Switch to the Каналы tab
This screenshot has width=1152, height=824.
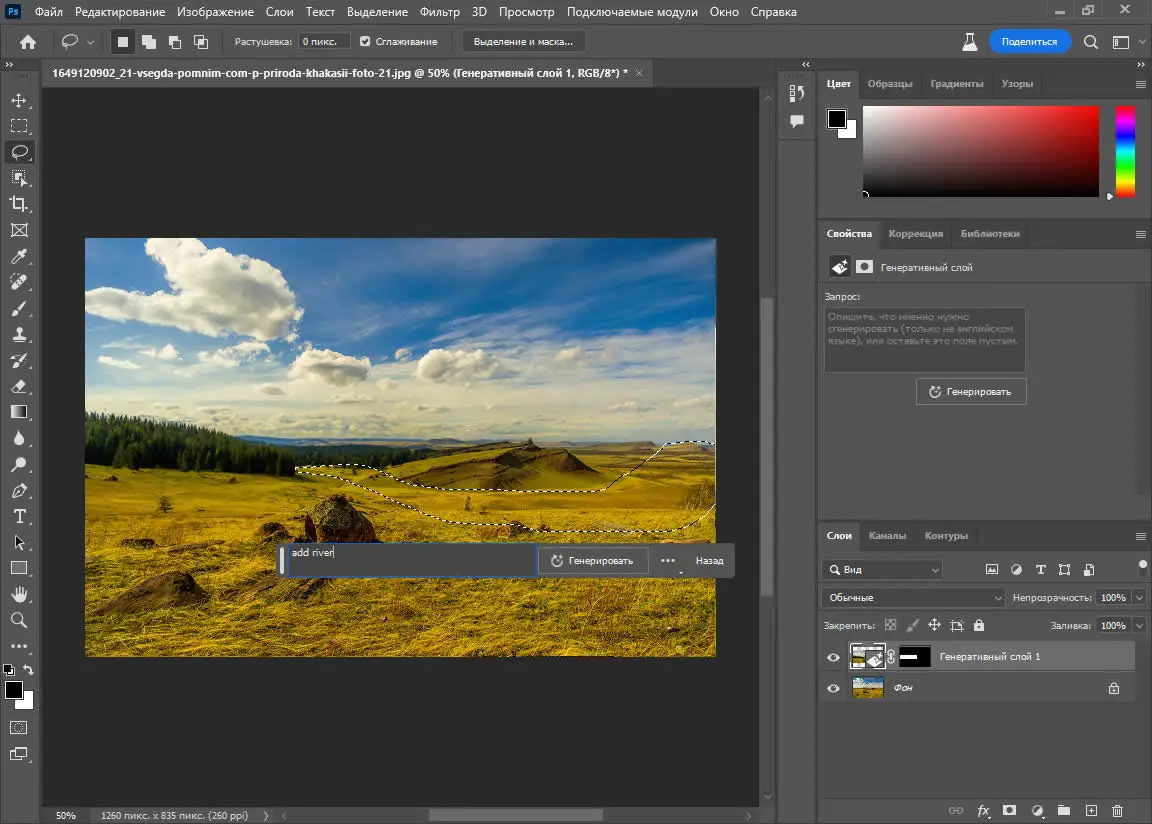coord(888,536)
